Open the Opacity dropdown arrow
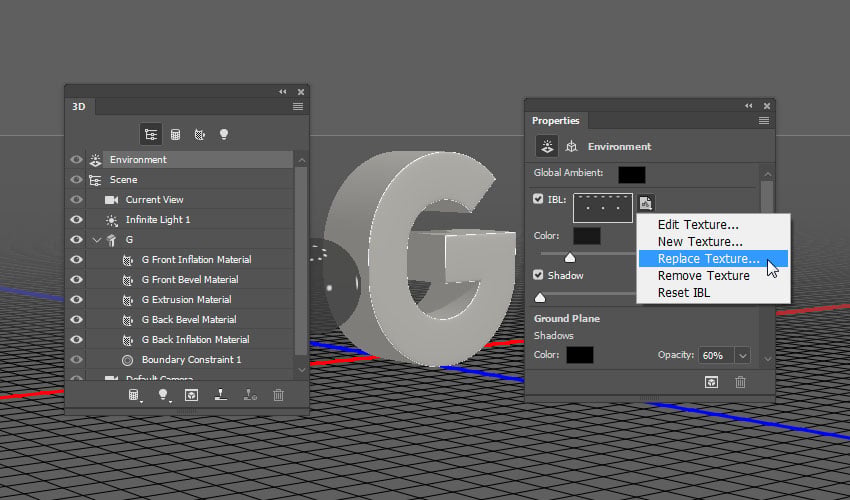 [743, 356]
